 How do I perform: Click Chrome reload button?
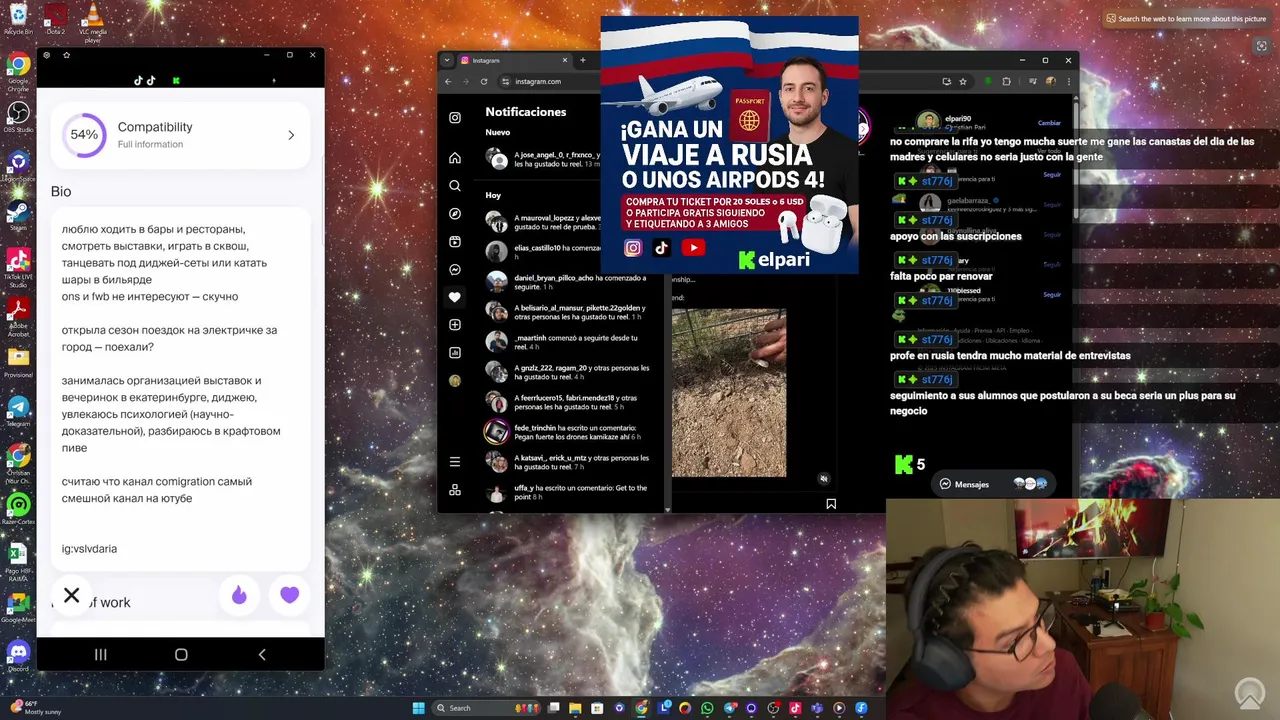pos(484,81)
